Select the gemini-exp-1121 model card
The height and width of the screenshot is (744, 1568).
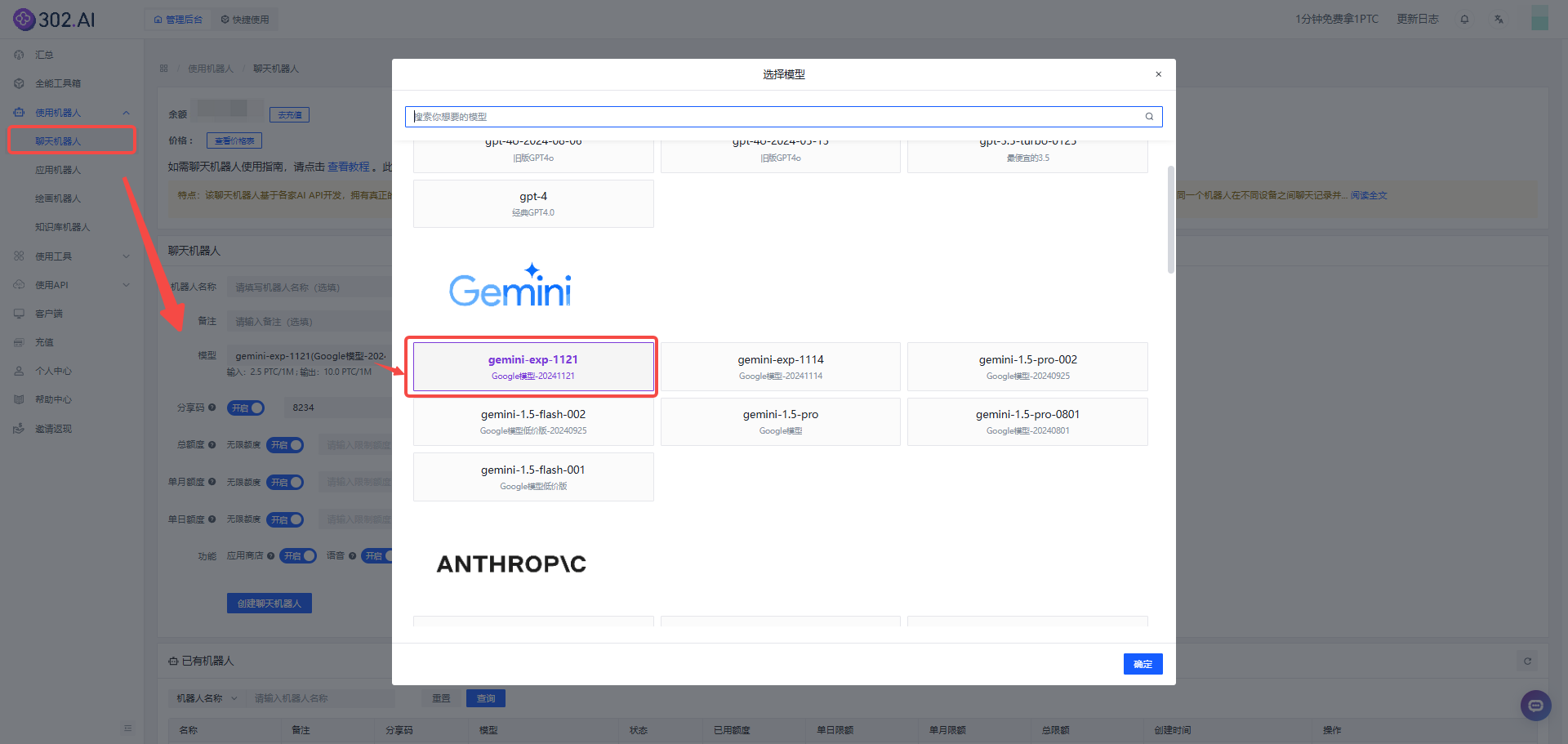point(533,367)
